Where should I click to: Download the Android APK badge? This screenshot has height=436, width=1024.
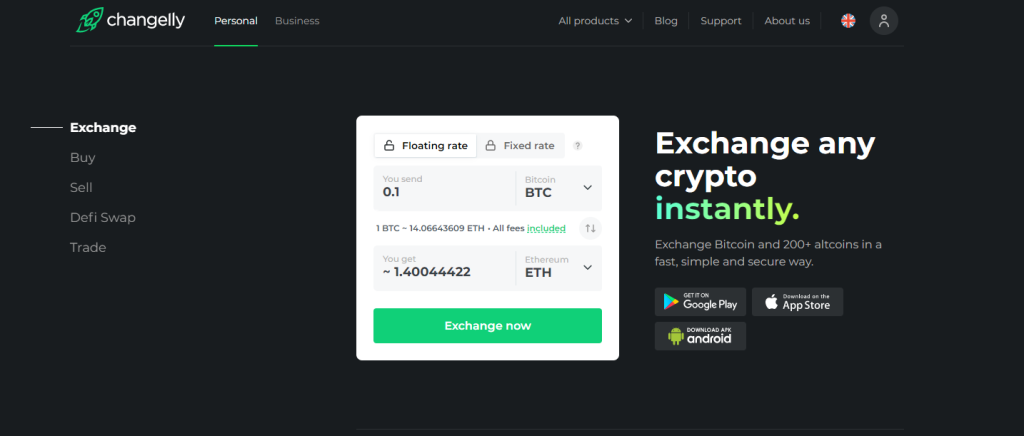point(700,336)
